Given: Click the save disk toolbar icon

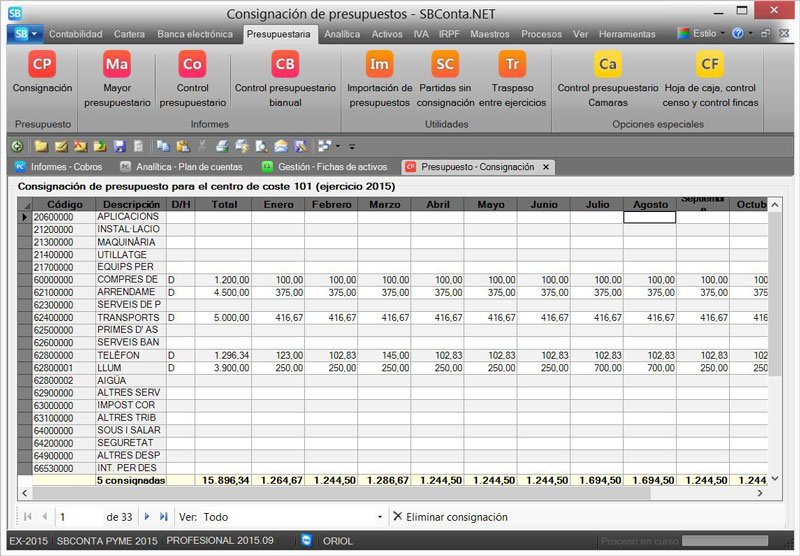Looking at the screenshot, I should click(120, 146).
